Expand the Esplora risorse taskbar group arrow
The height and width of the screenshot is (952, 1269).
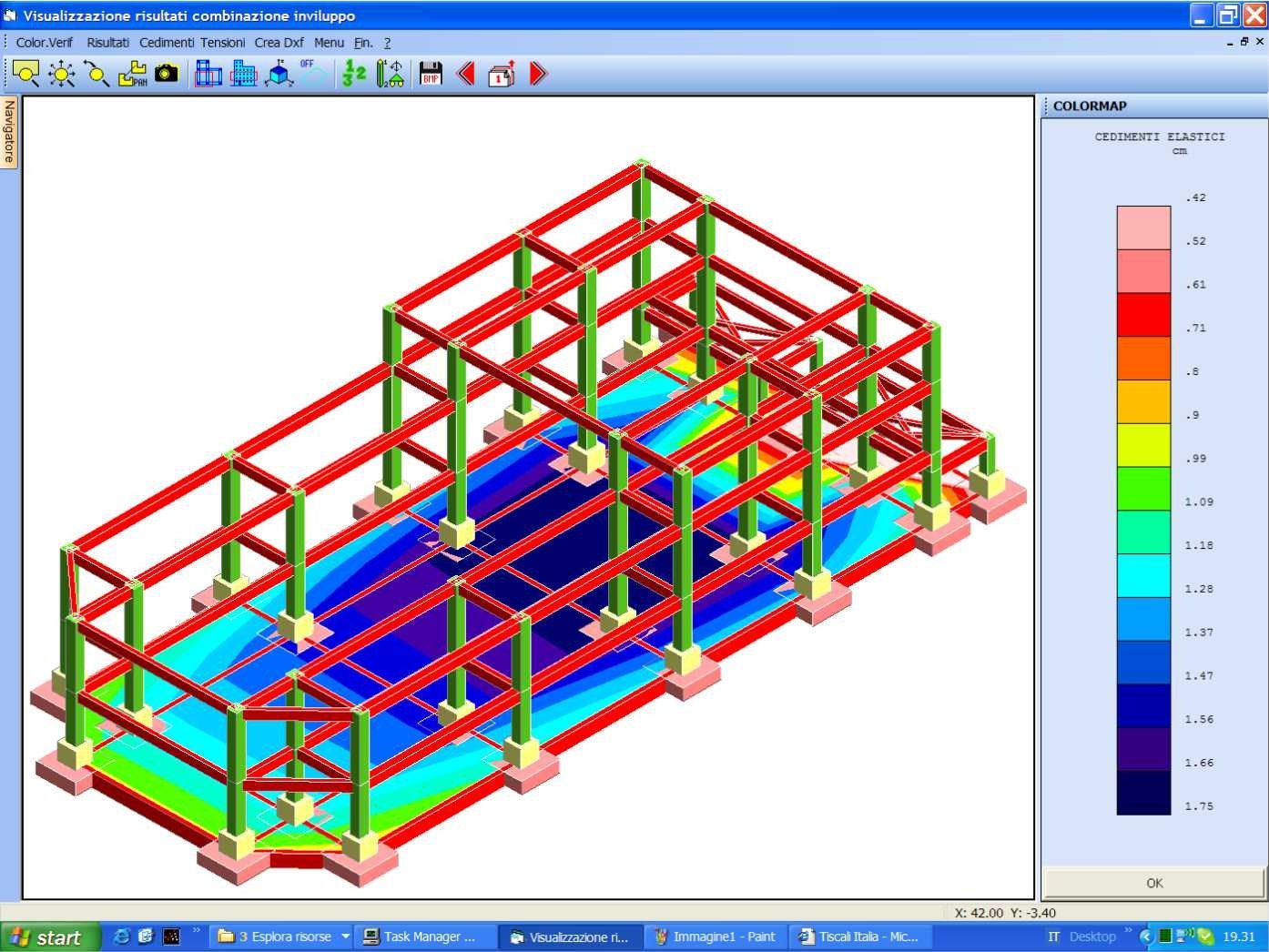coord(345,937)
